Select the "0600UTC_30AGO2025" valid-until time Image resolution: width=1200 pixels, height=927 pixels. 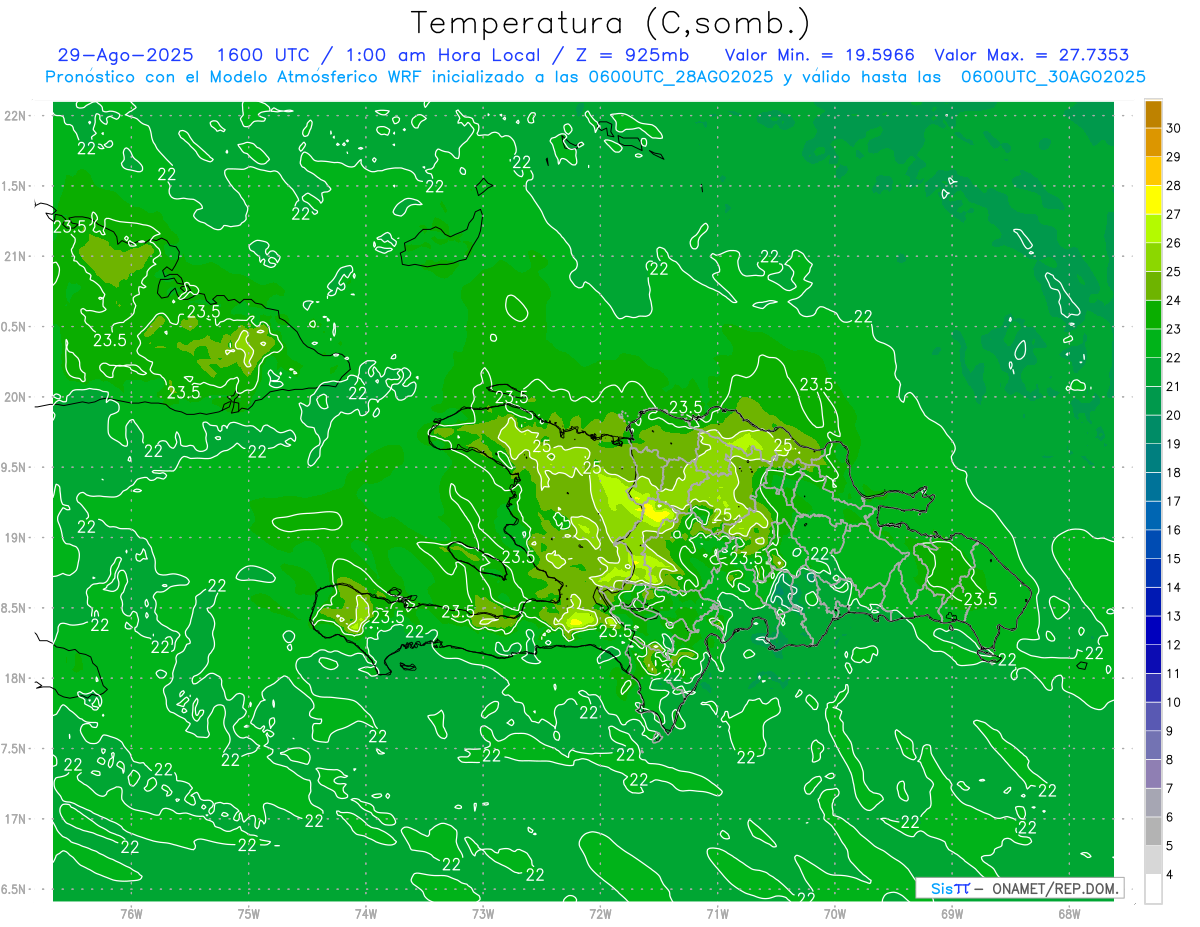(x=1053, y=77)
